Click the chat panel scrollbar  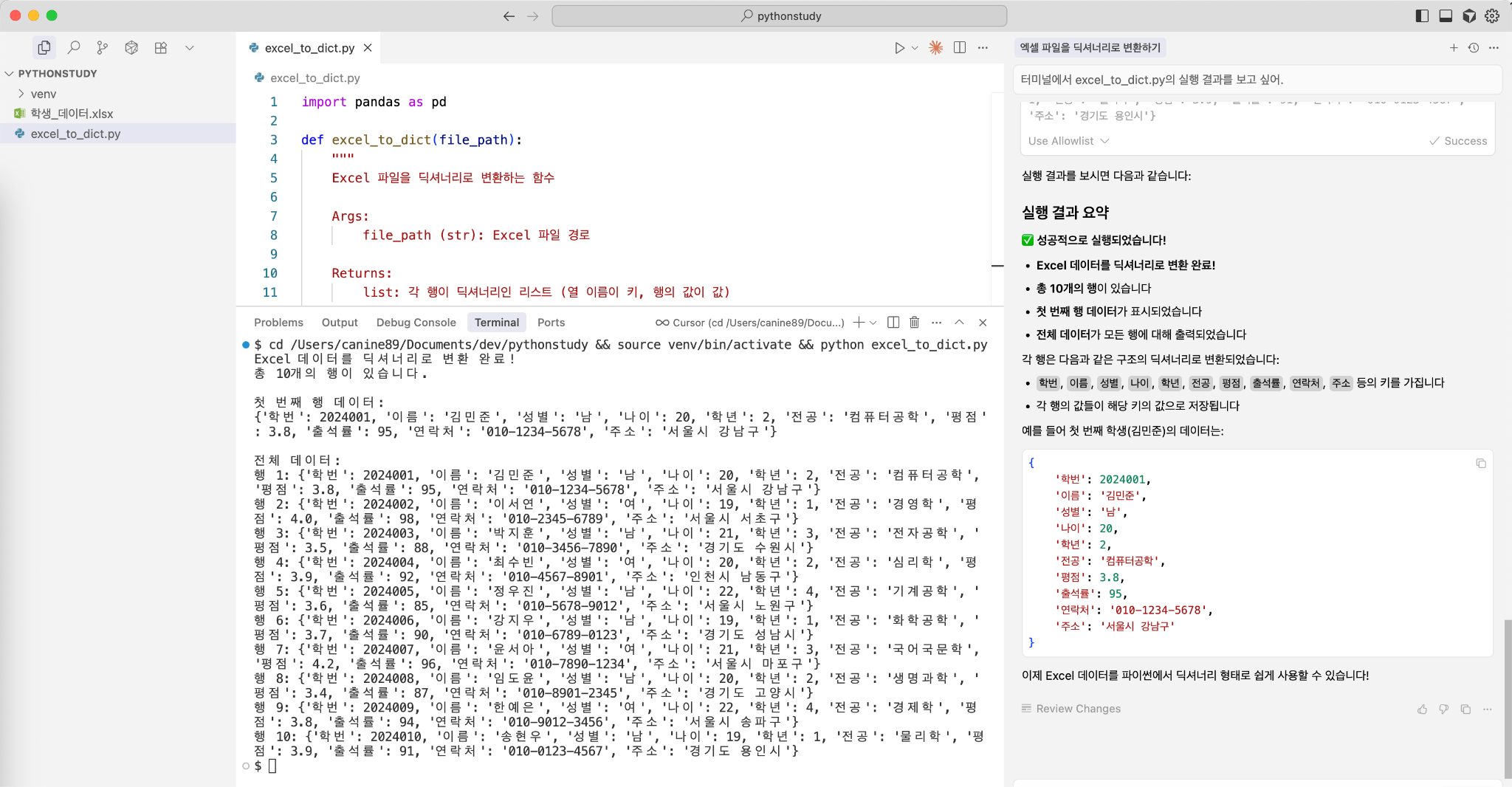coord(1508,698)
